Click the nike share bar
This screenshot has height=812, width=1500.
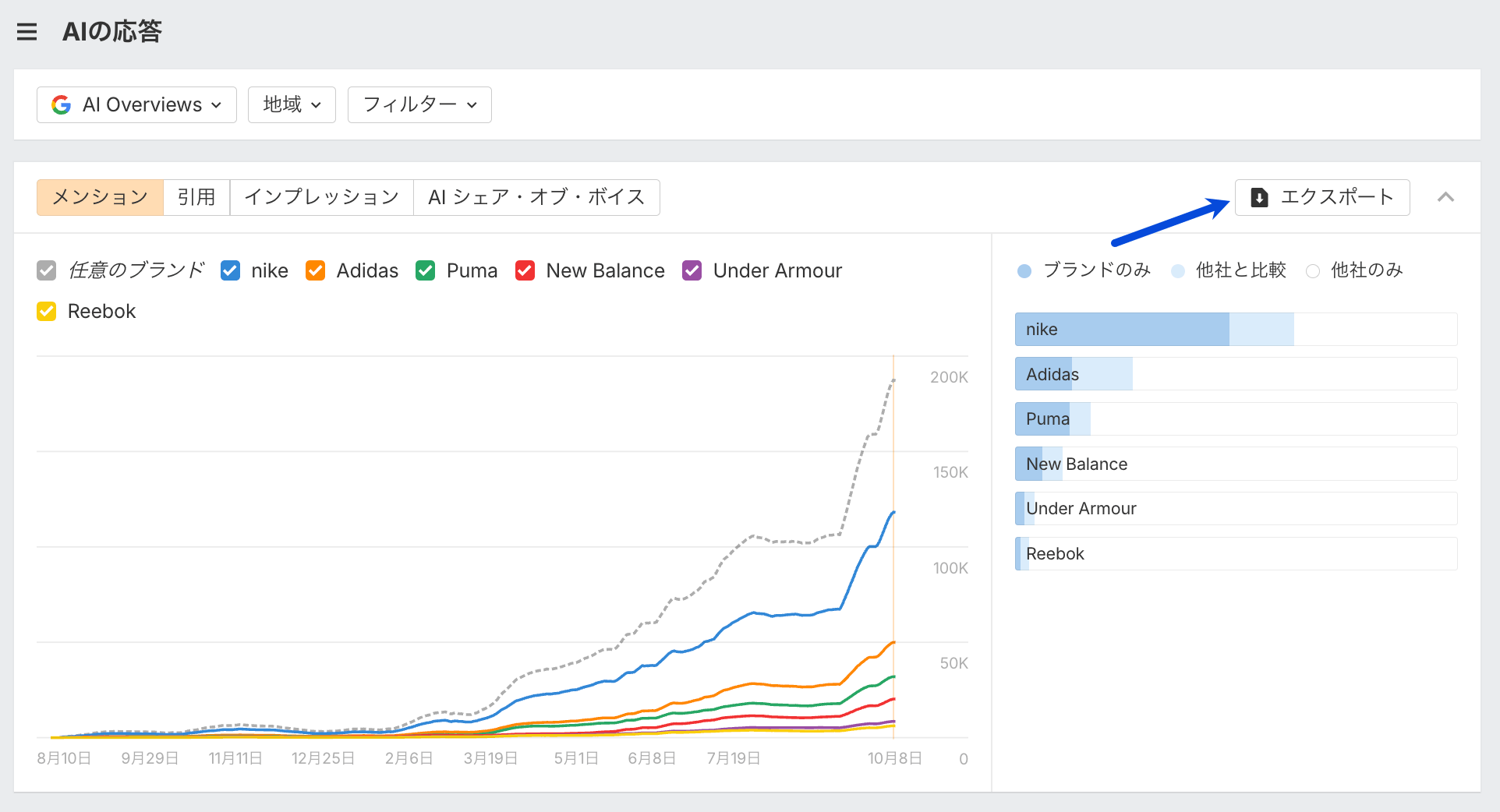coord(1154,330)
